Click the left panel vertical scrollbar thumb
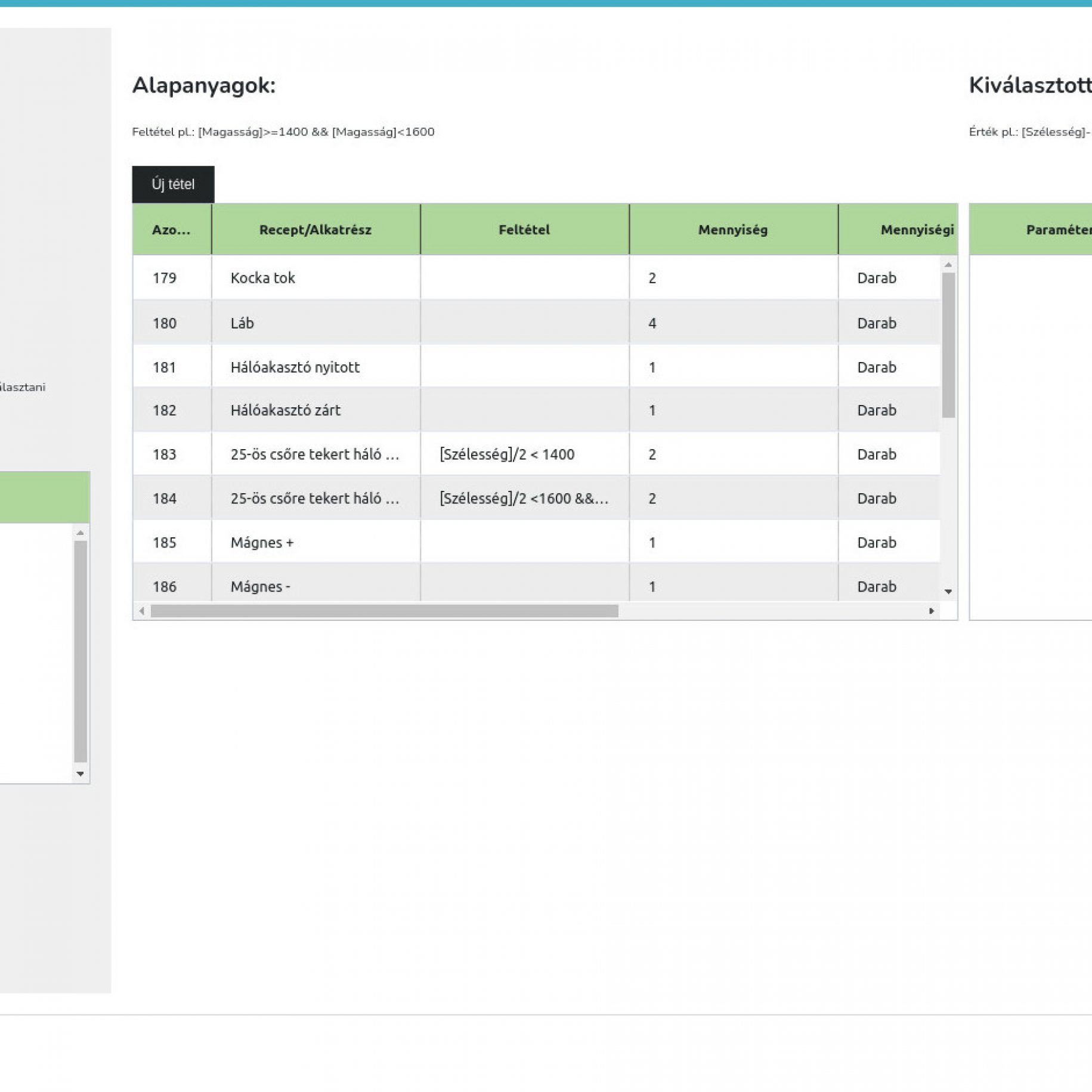The height and width of the screenshot is (1092, 1092). point(81,651)
